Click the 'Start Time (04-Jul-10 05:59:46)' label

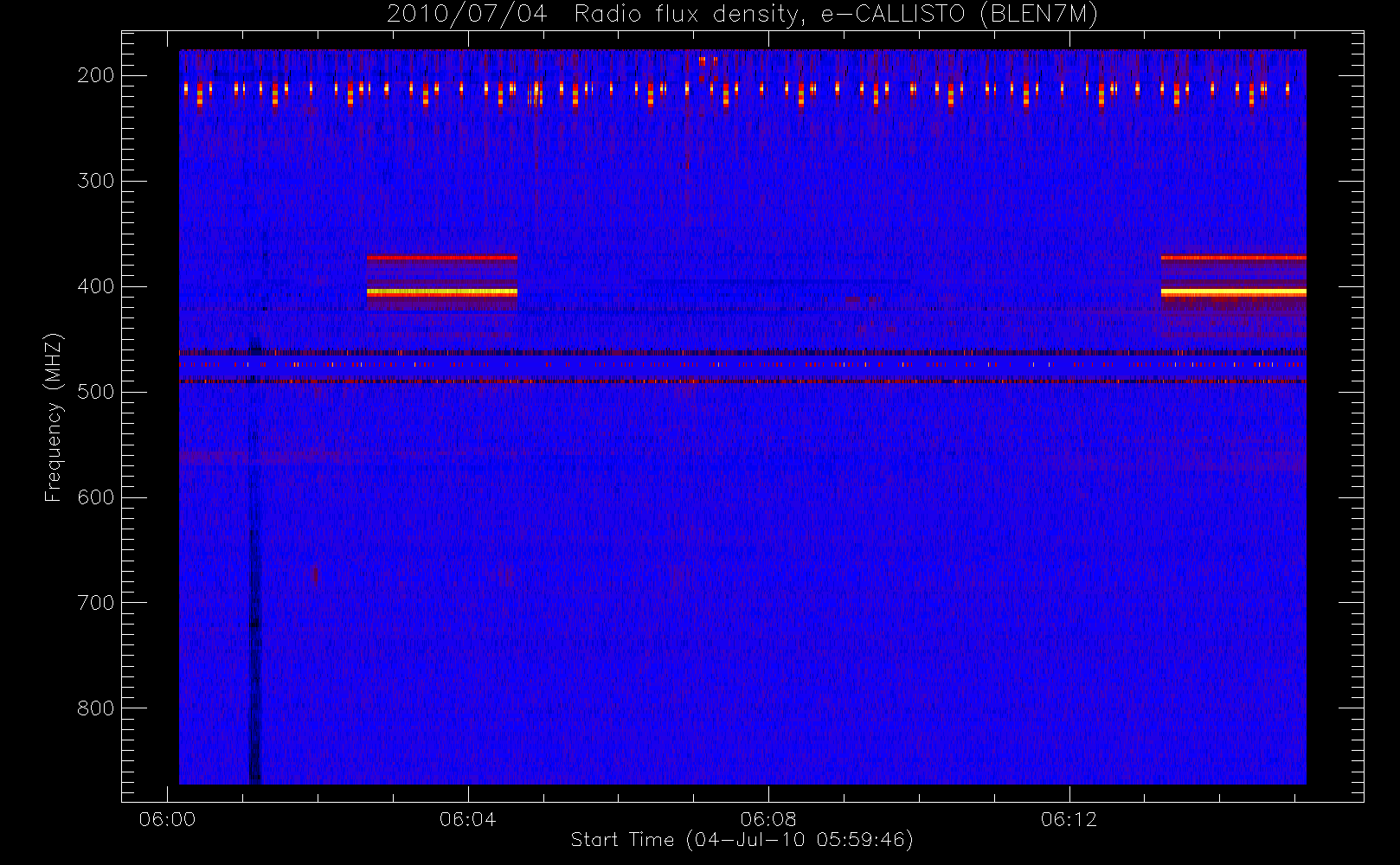click(742, 840)
